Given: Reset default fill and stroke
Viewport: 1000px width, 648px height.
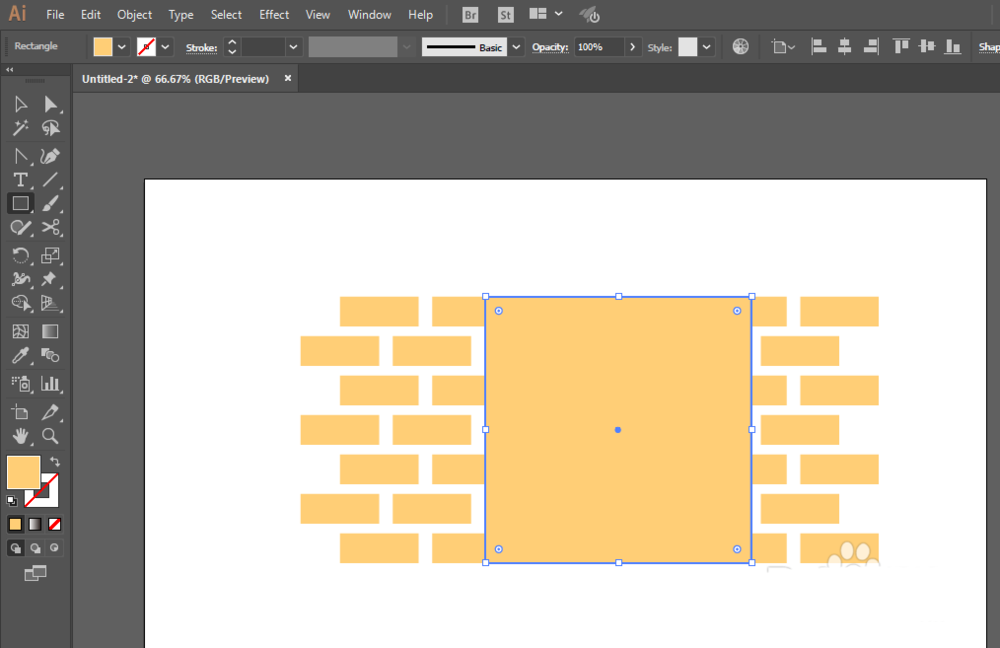Looking at the screenshot, I should click(x=11, y=501).
